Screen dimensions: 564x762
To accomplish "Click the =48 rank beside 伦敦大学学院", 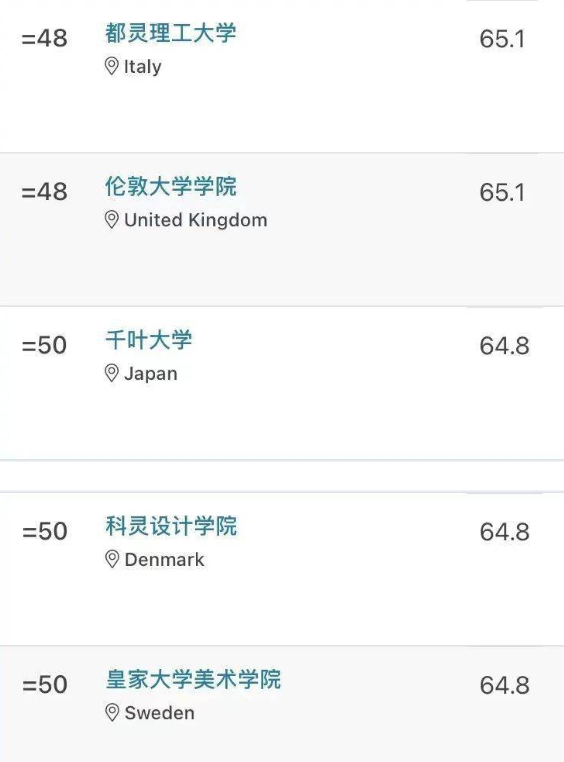I will (x=45, y=192).
